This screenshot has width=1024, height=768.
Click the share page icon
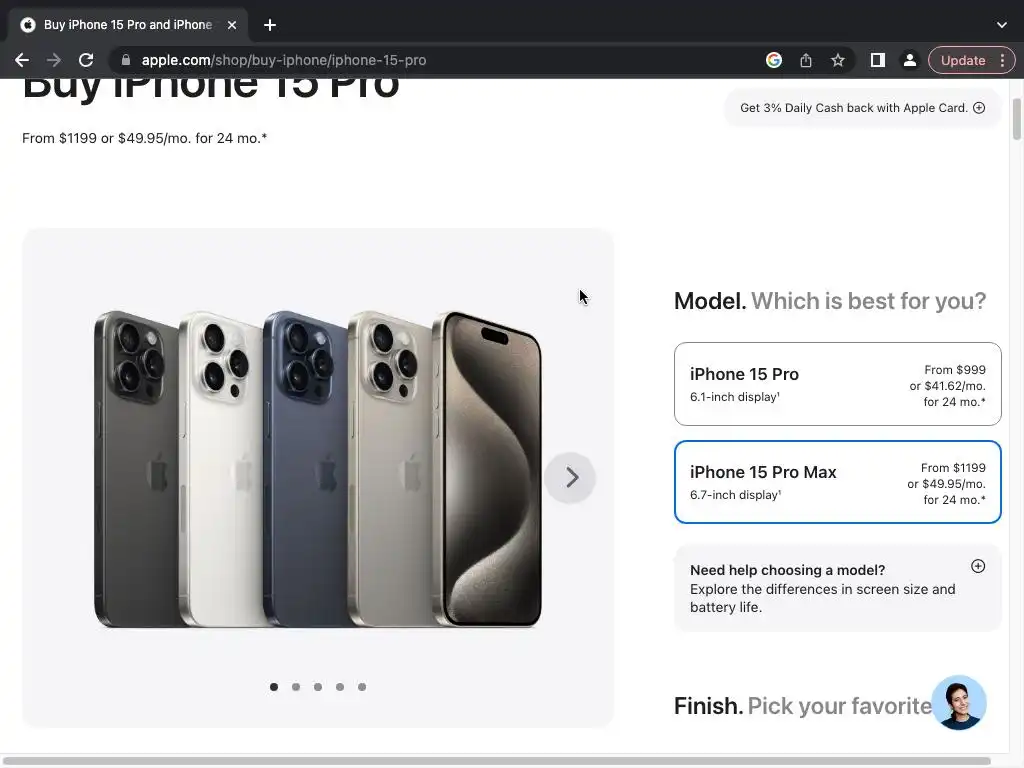coord(806,60)
